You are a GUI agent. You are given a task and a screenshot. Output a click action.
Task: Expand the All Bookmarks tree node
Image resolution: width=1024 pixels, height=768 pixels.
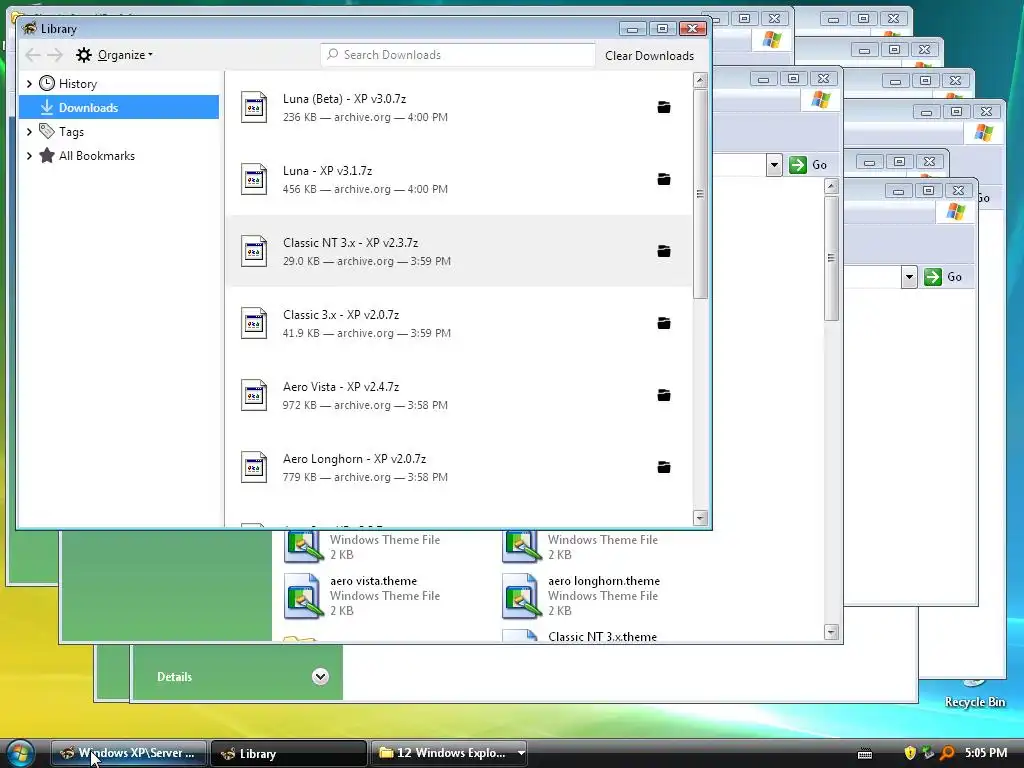tap(29, 156)
